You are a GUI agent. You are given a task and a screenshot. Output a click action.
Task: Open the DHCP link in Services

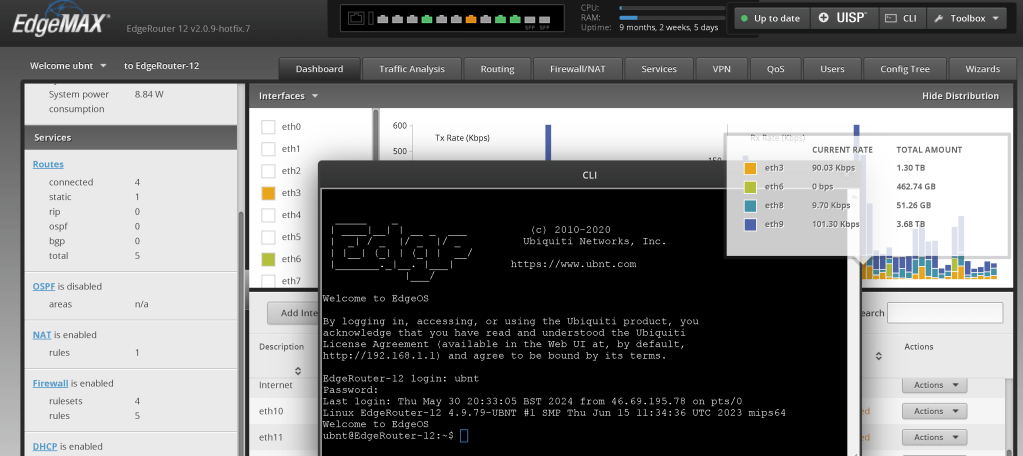pyautogui.click(x=45, y=447)
